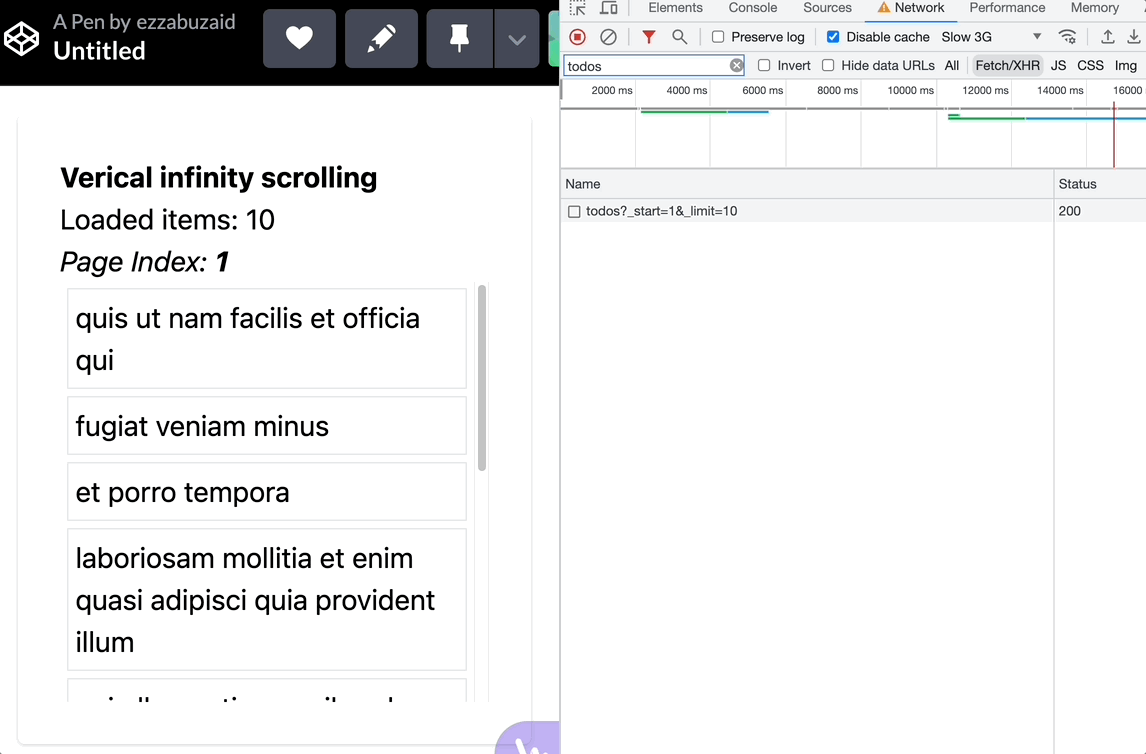Click the pencil edit icon button
1146x754 pixels.
pos(381,39)
